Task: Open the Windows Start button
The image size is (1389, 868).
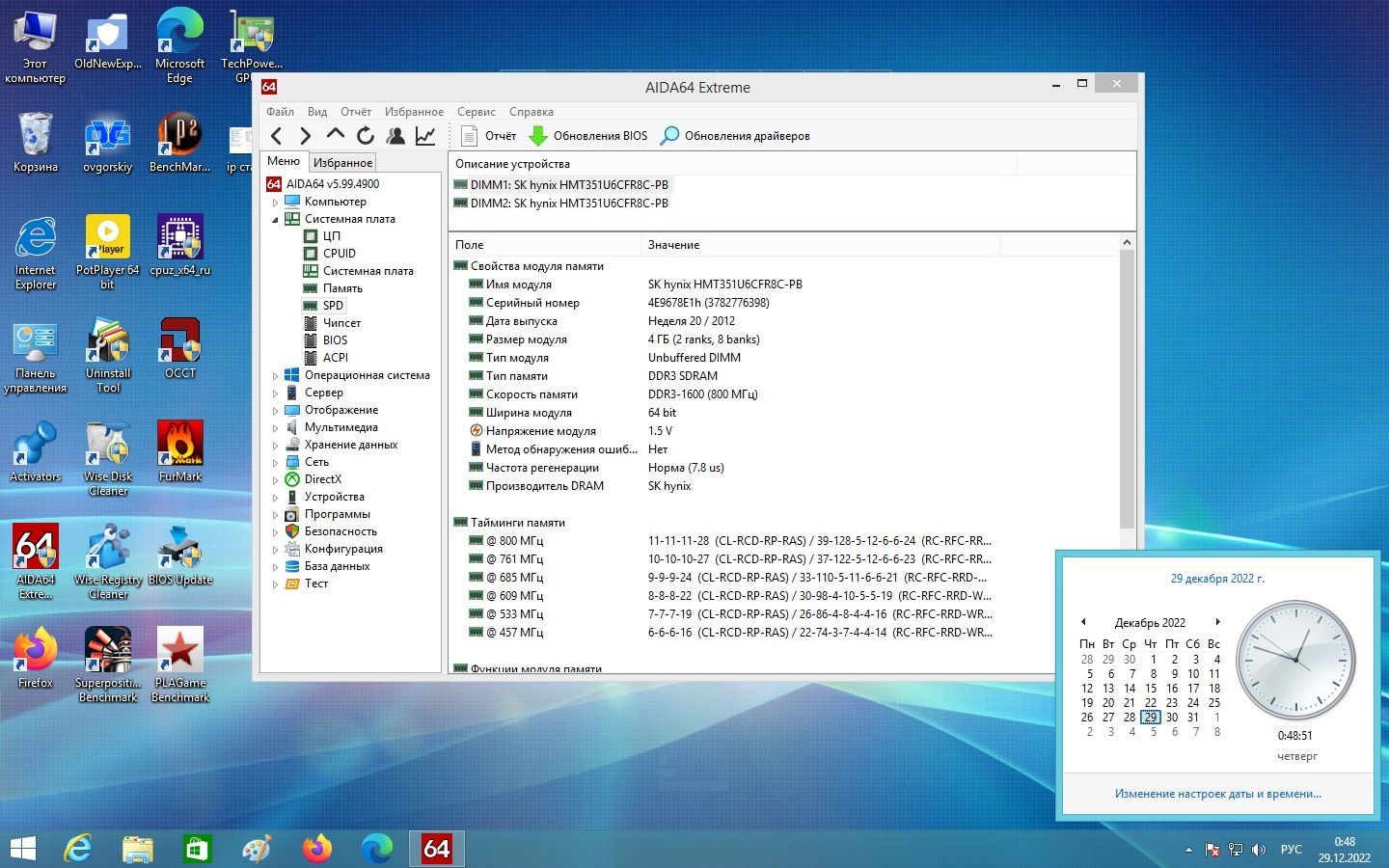Action: click(x=23, y=849)
